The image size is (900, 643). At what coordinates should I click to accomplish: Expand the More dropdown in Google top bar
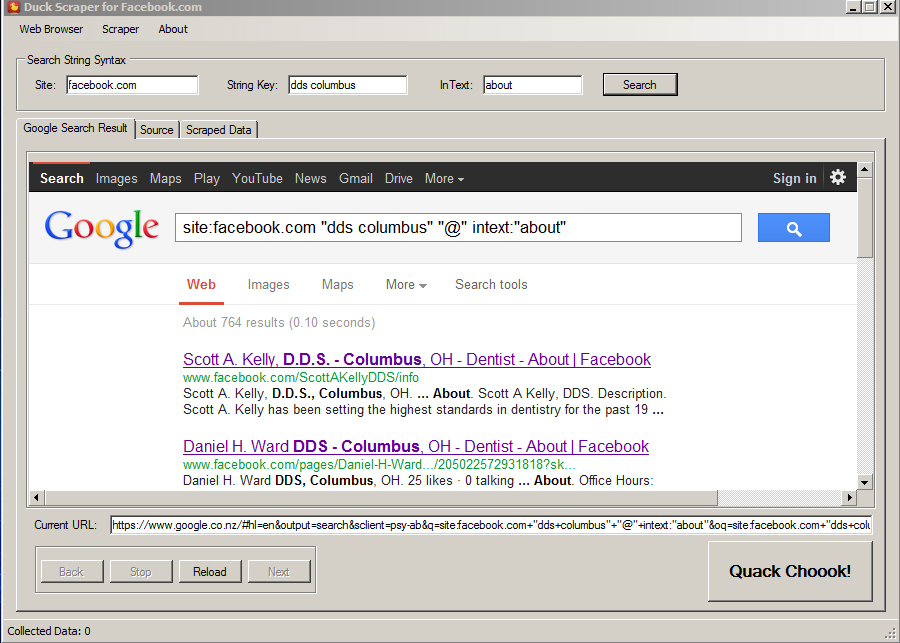444,179
